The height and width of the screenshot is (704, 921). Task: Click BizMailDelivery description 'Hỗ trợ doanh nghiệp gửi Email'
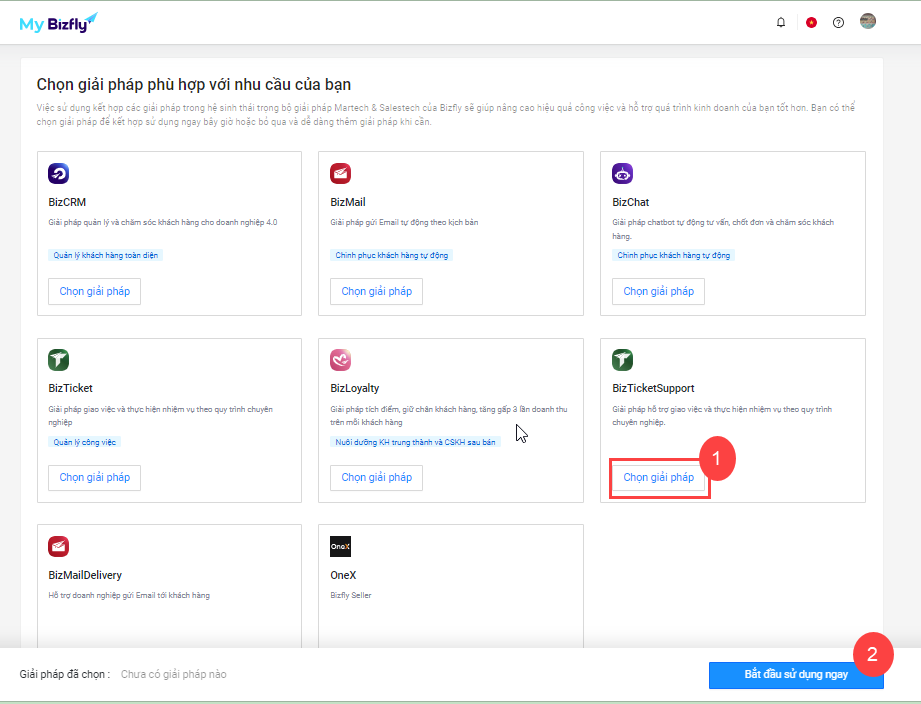coord(129,595)
